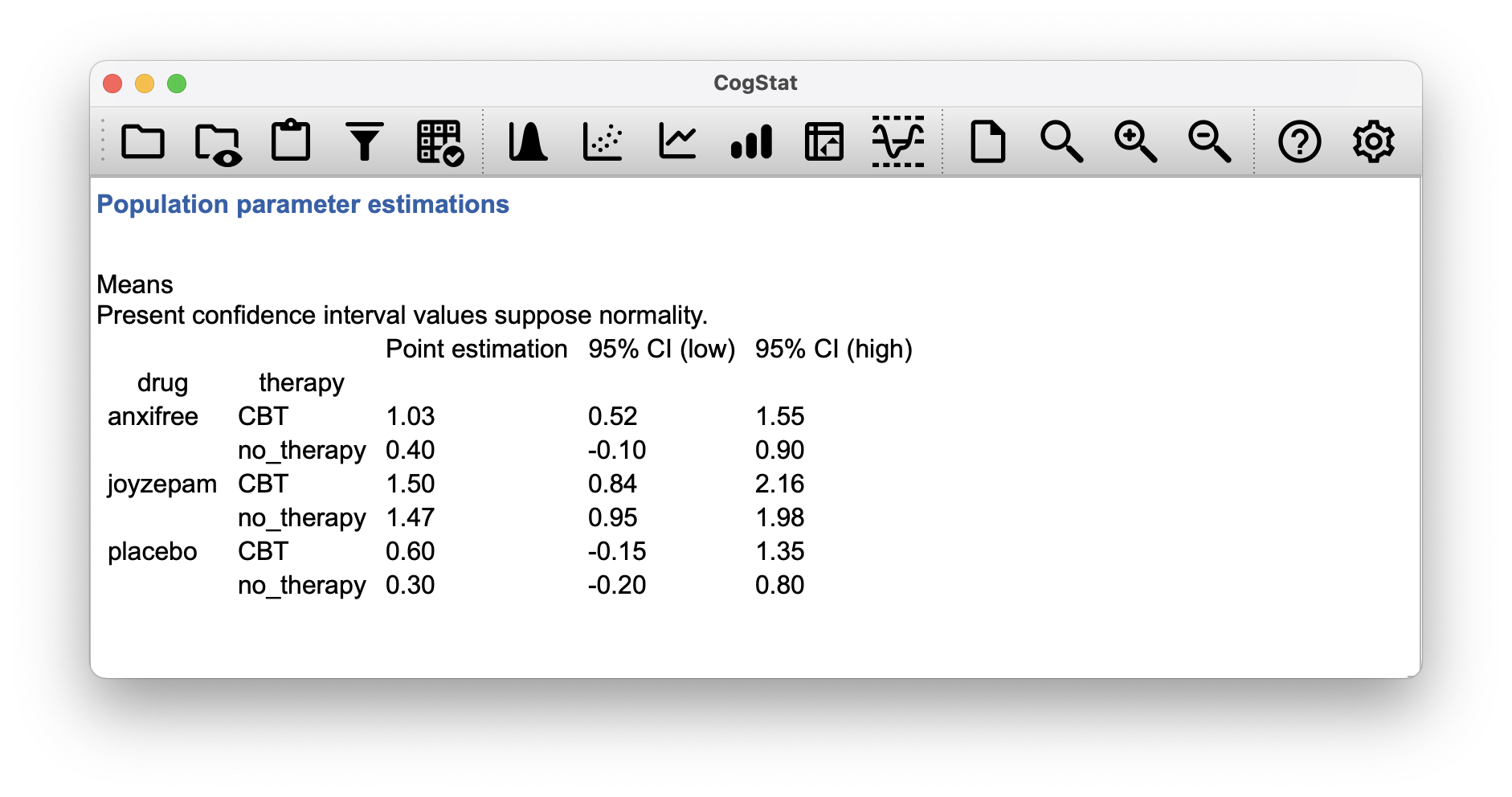
Task: Zoom out of the results text
Action: click(1209, 141)
